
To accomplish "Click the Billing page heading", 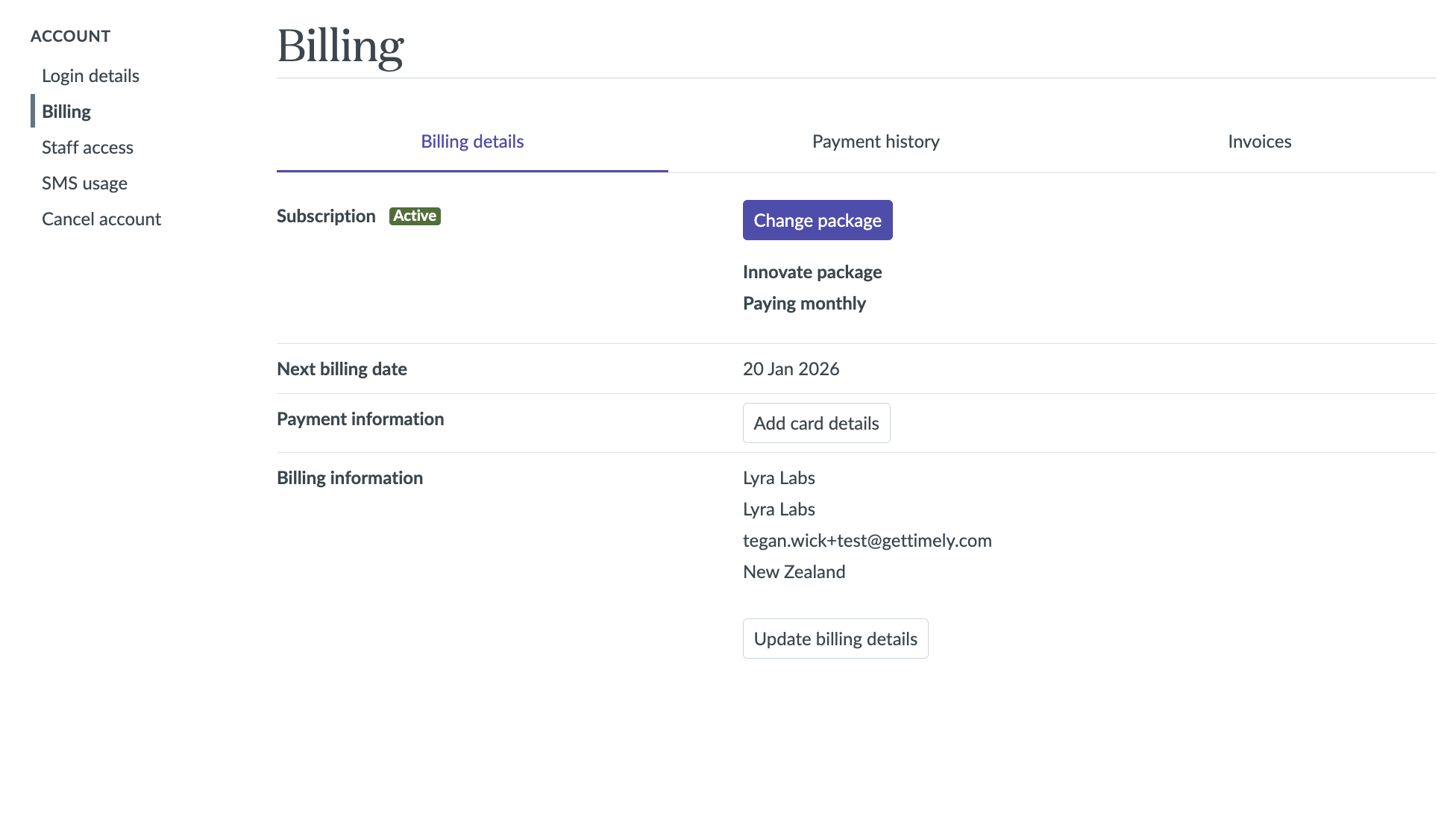I will tap(340, 46).
